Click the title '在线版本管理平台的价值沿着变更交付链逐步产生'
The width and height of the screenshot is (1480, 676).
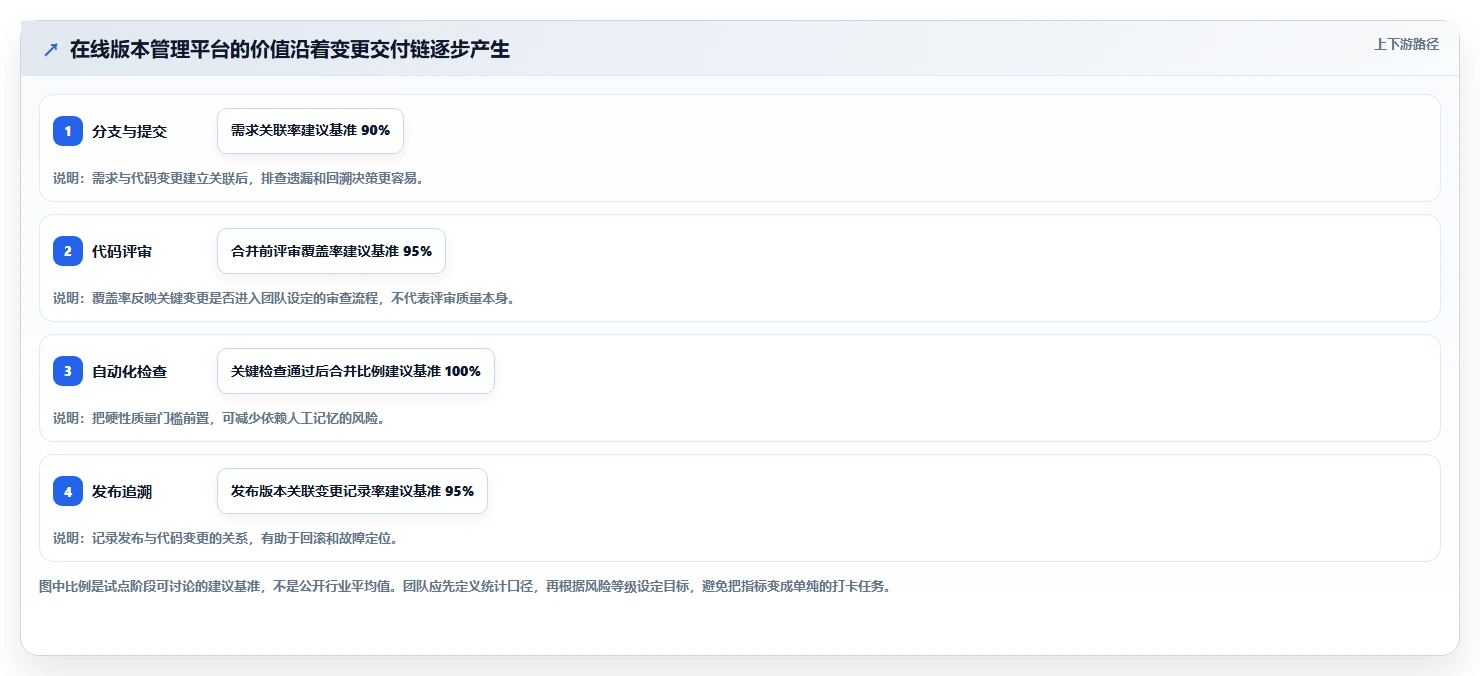290,50
